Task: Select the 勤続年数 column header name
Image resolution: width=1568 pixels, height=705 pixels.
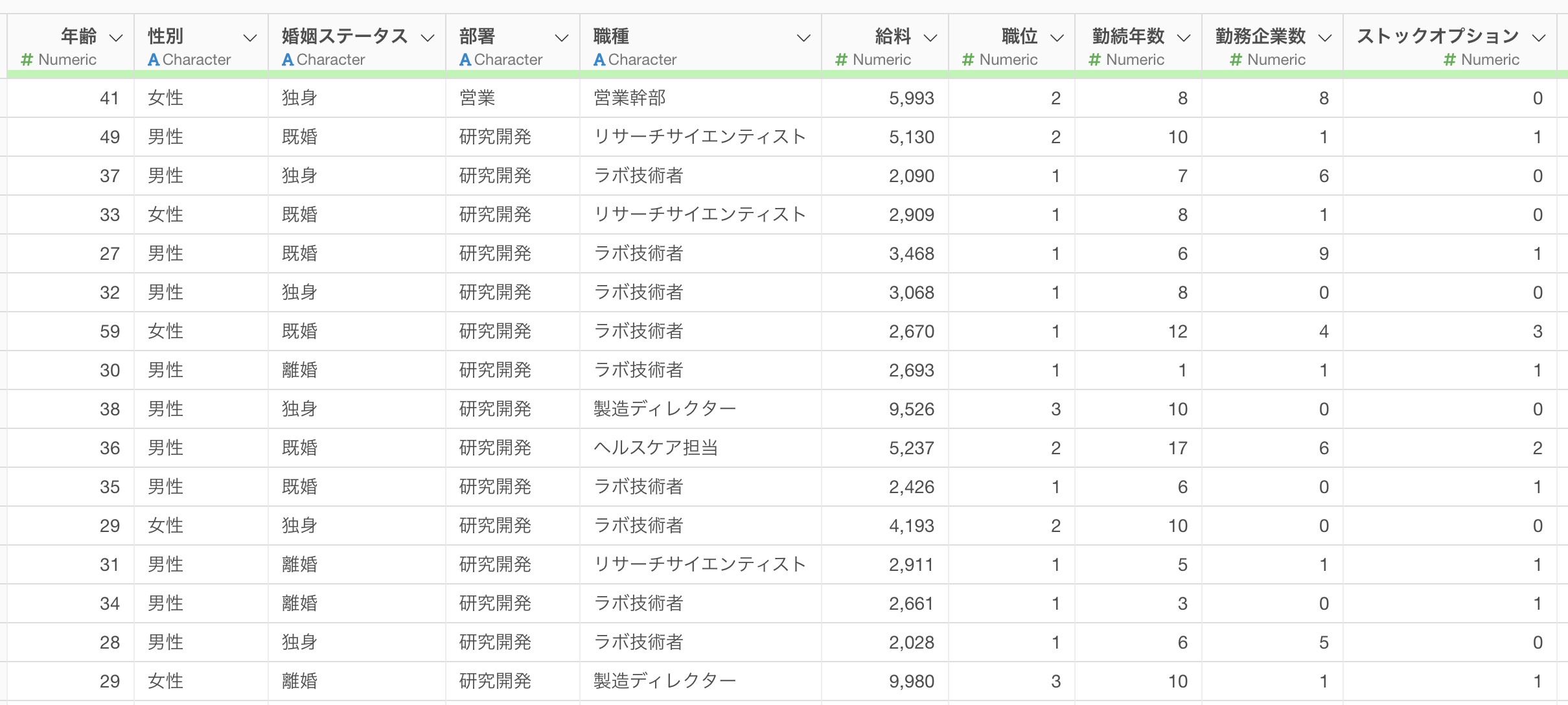Action: [1129, 36]
